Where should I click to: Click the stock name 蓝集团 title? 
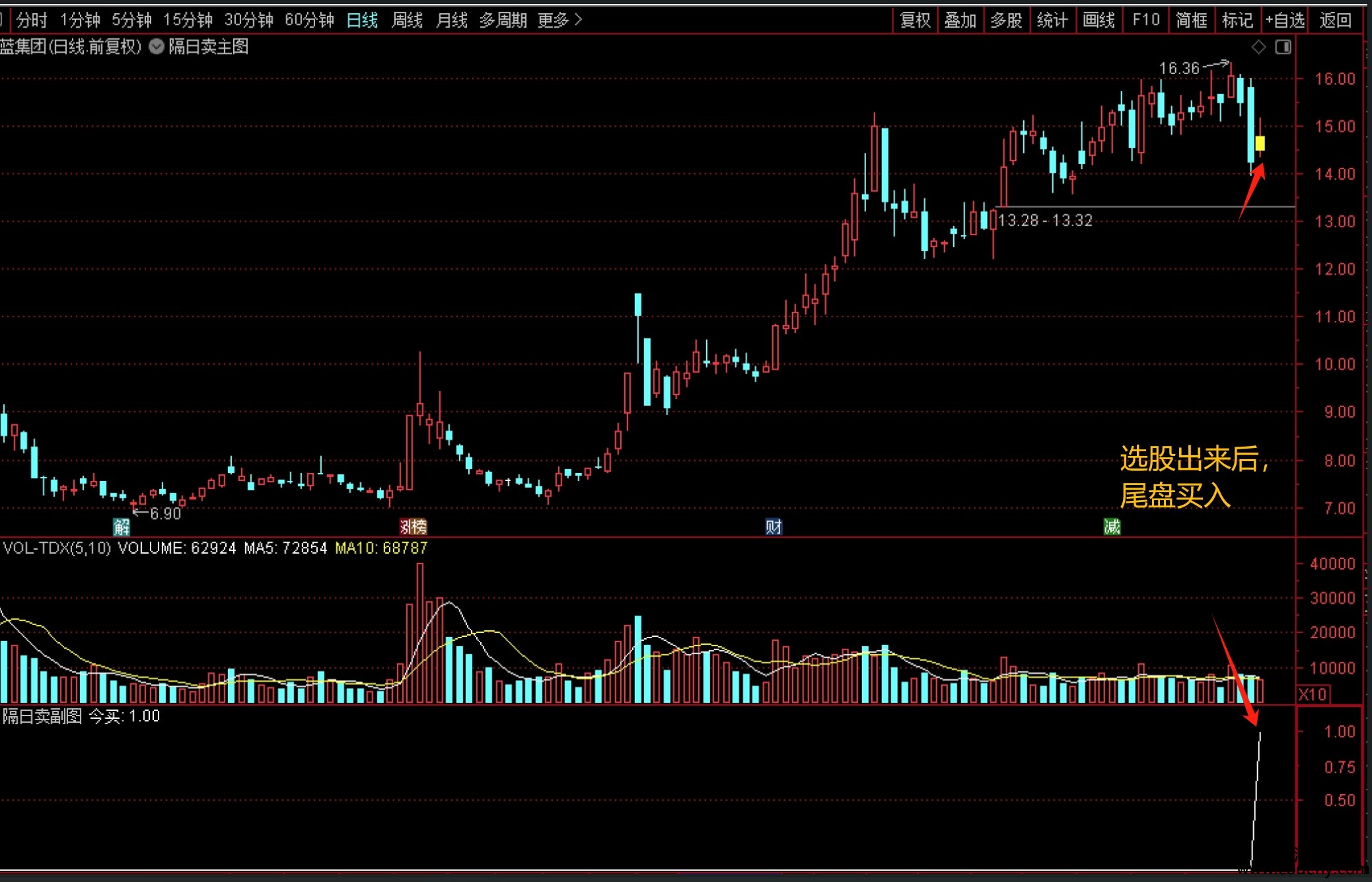click(x=23, y=47)
